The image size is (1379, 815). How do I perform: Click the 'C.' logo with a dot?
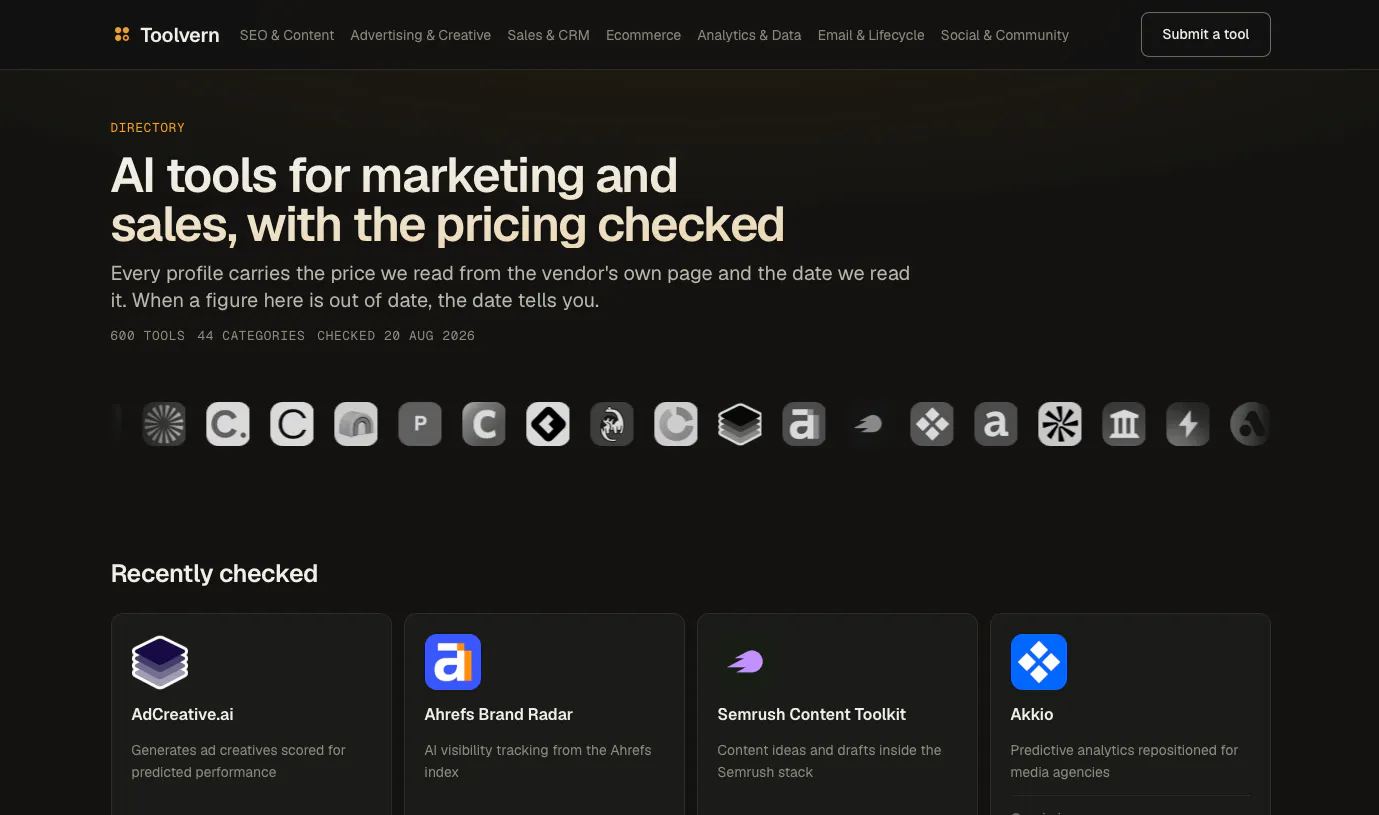[x=228, y=424]
